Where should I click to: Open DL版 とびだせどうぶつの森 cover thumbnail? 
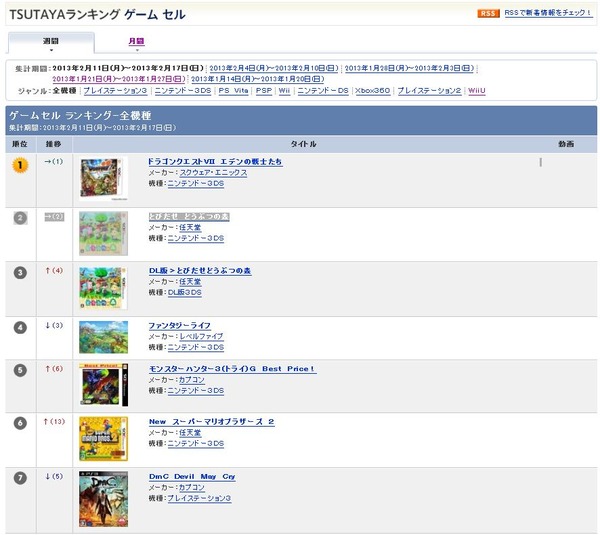(x=103, y=288)
